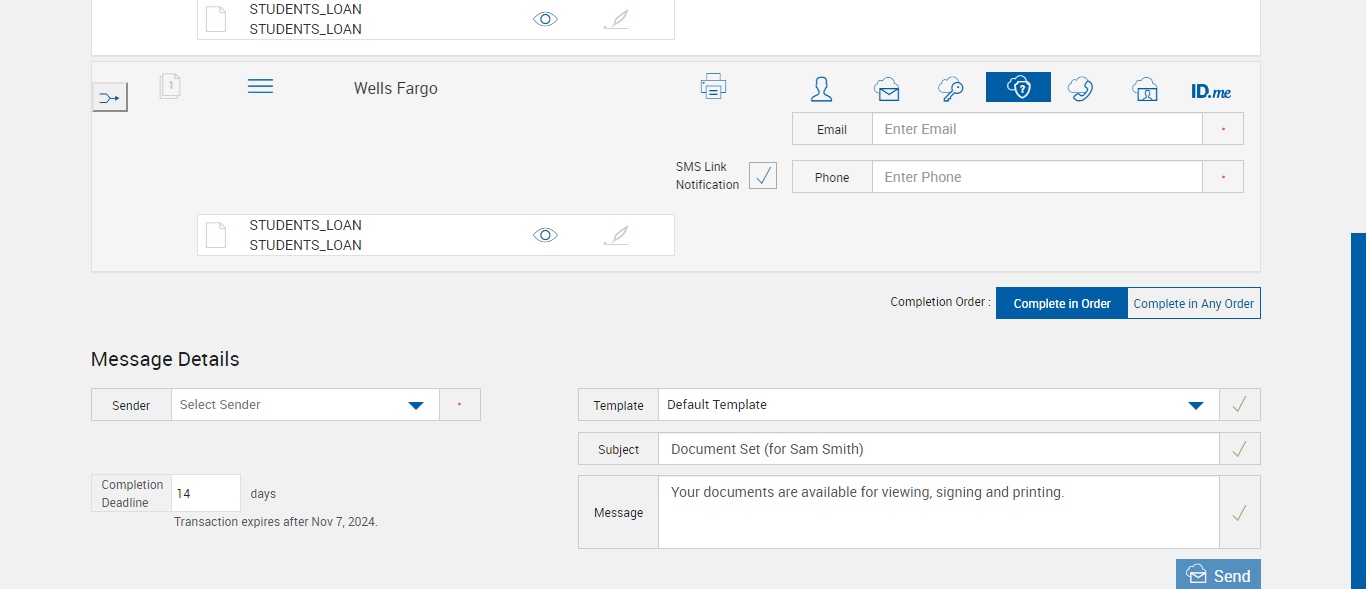Click the Enter Email input field
The height and width of the screenshot is (589, 1366).
(1036, 129)
